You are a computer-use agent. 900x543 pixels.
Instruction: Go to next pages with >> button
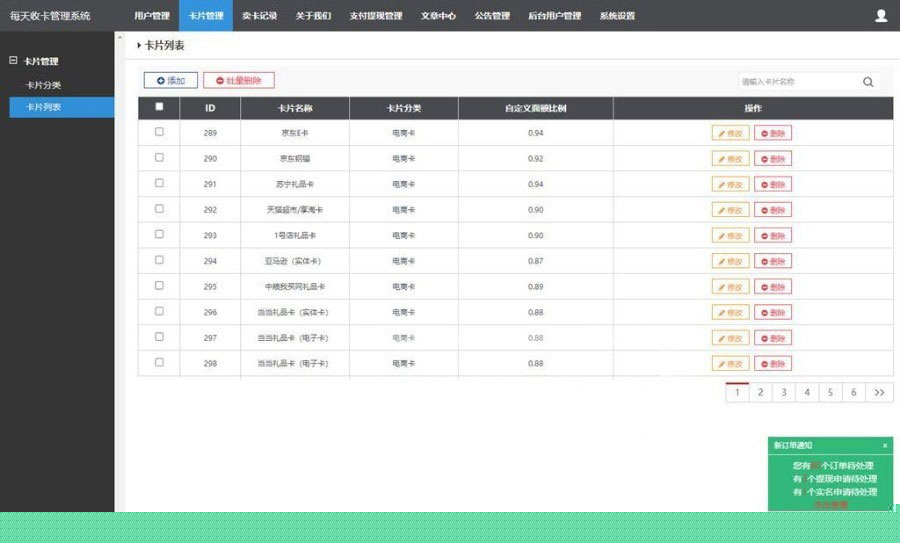[x=879, y=393]
